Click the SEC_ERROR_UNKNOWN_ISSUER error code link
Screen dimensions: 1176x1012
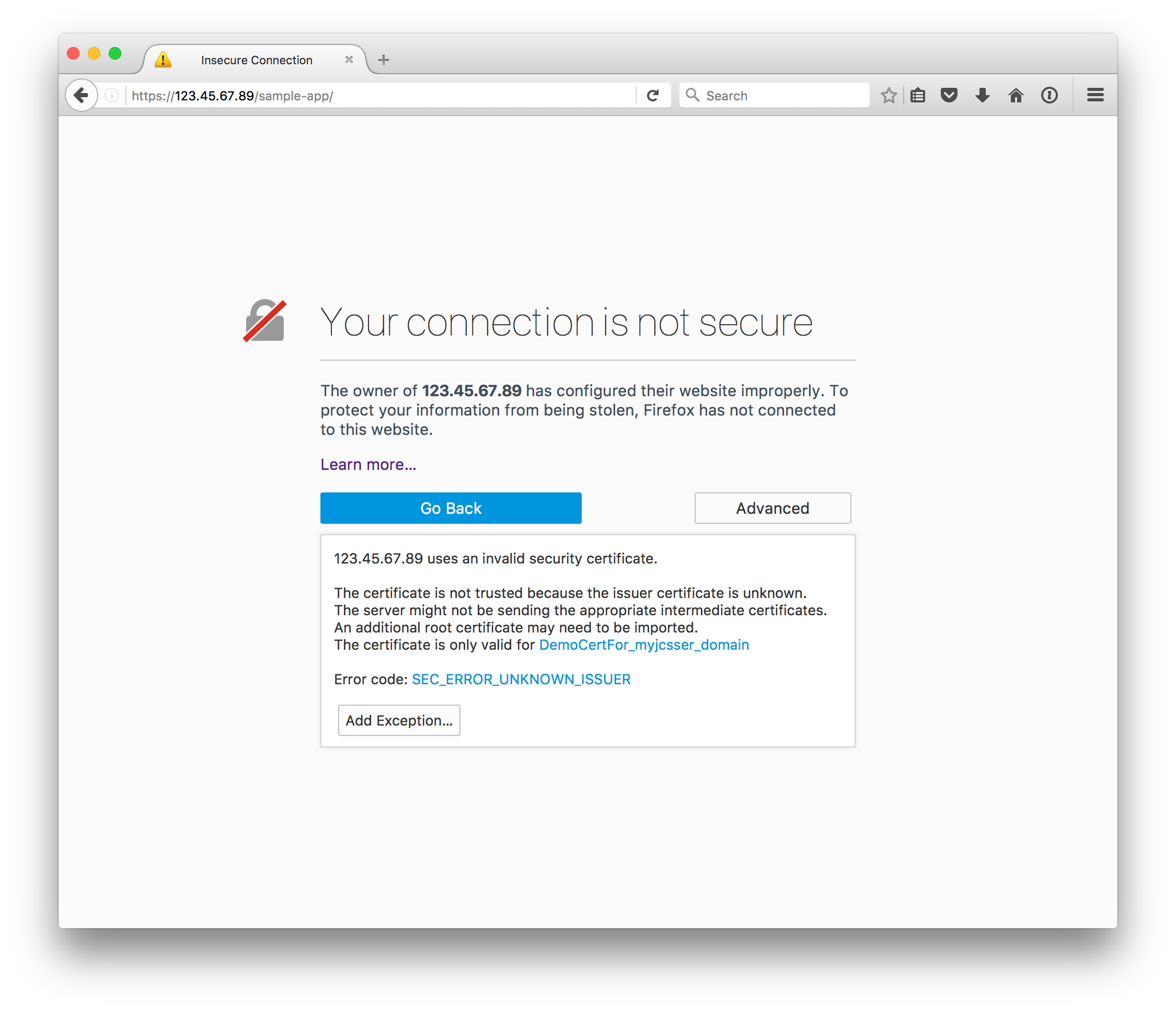pos(521,680)
